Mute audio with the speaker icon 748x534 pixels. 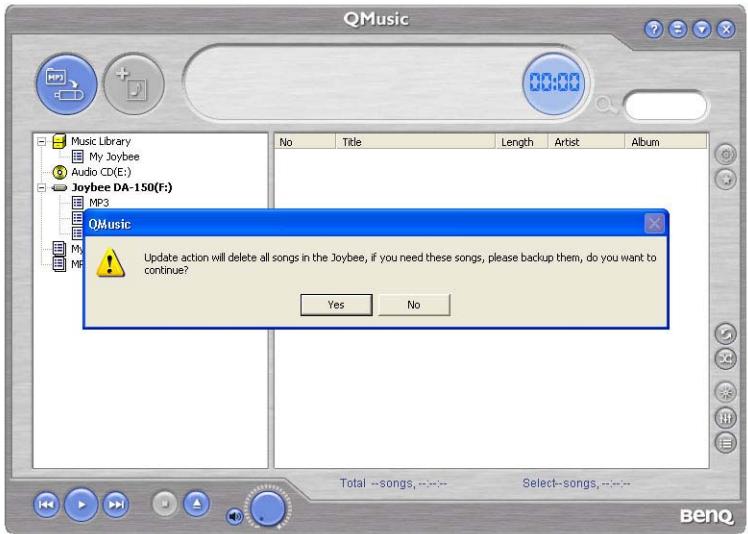pos(234,516)
